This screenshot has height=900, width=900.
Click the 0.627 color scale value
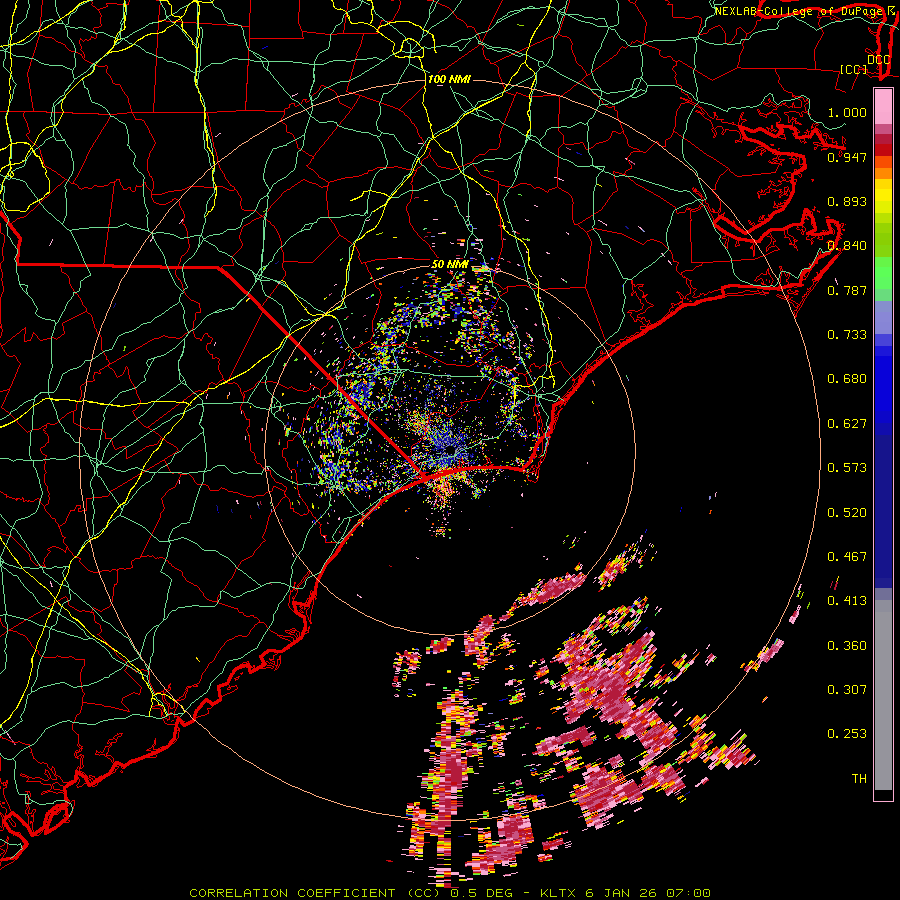[847, 424]
